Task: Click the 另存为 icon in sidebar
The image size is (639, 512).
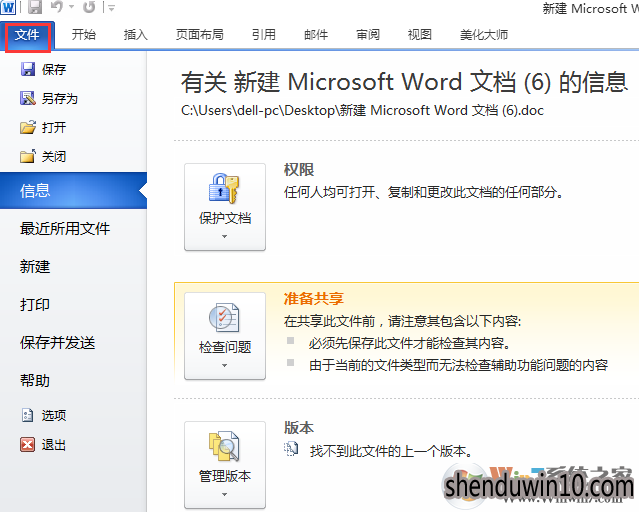Action: coord(28,98)
